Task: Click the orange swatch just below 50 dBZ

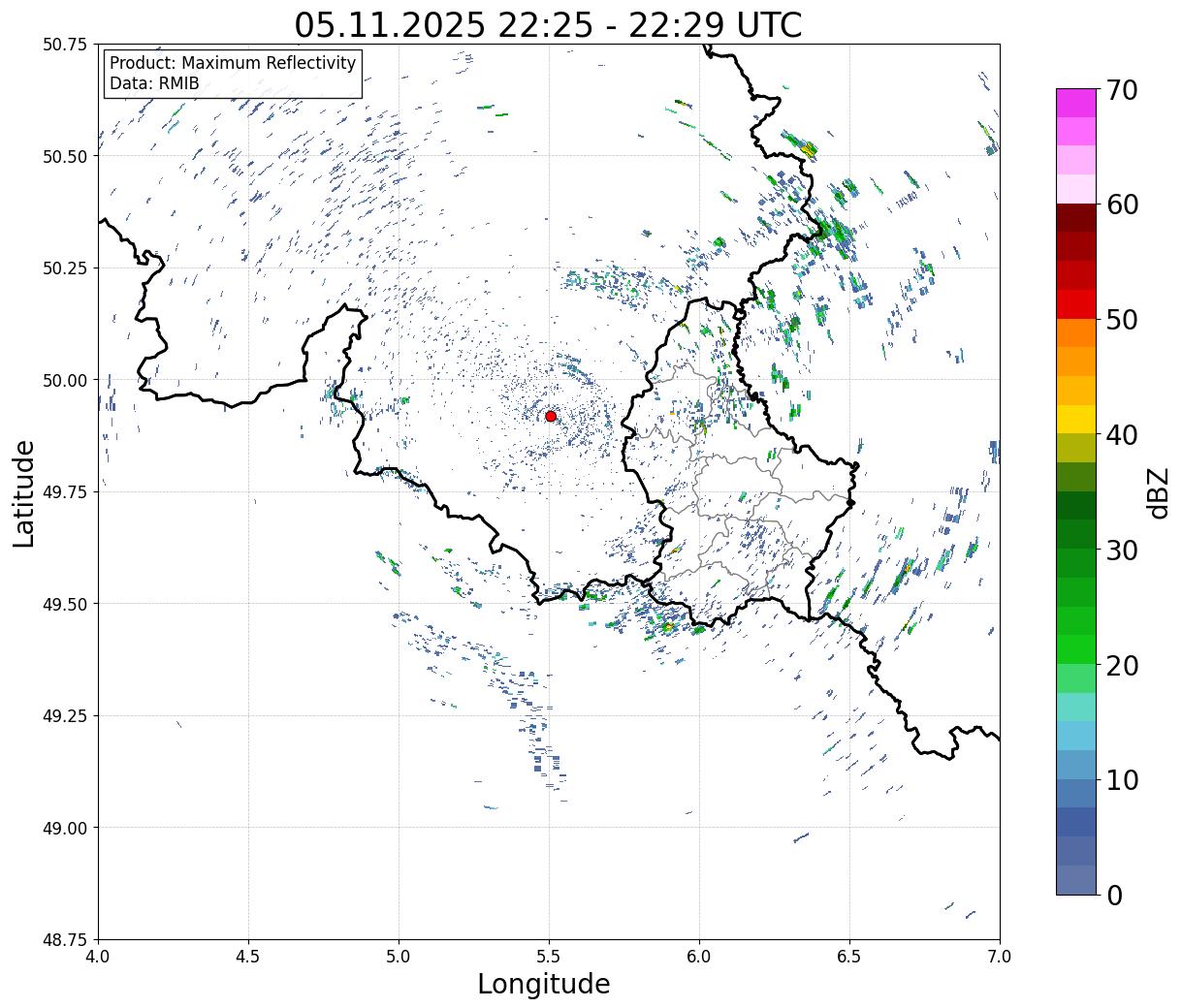Action: 1076,333
